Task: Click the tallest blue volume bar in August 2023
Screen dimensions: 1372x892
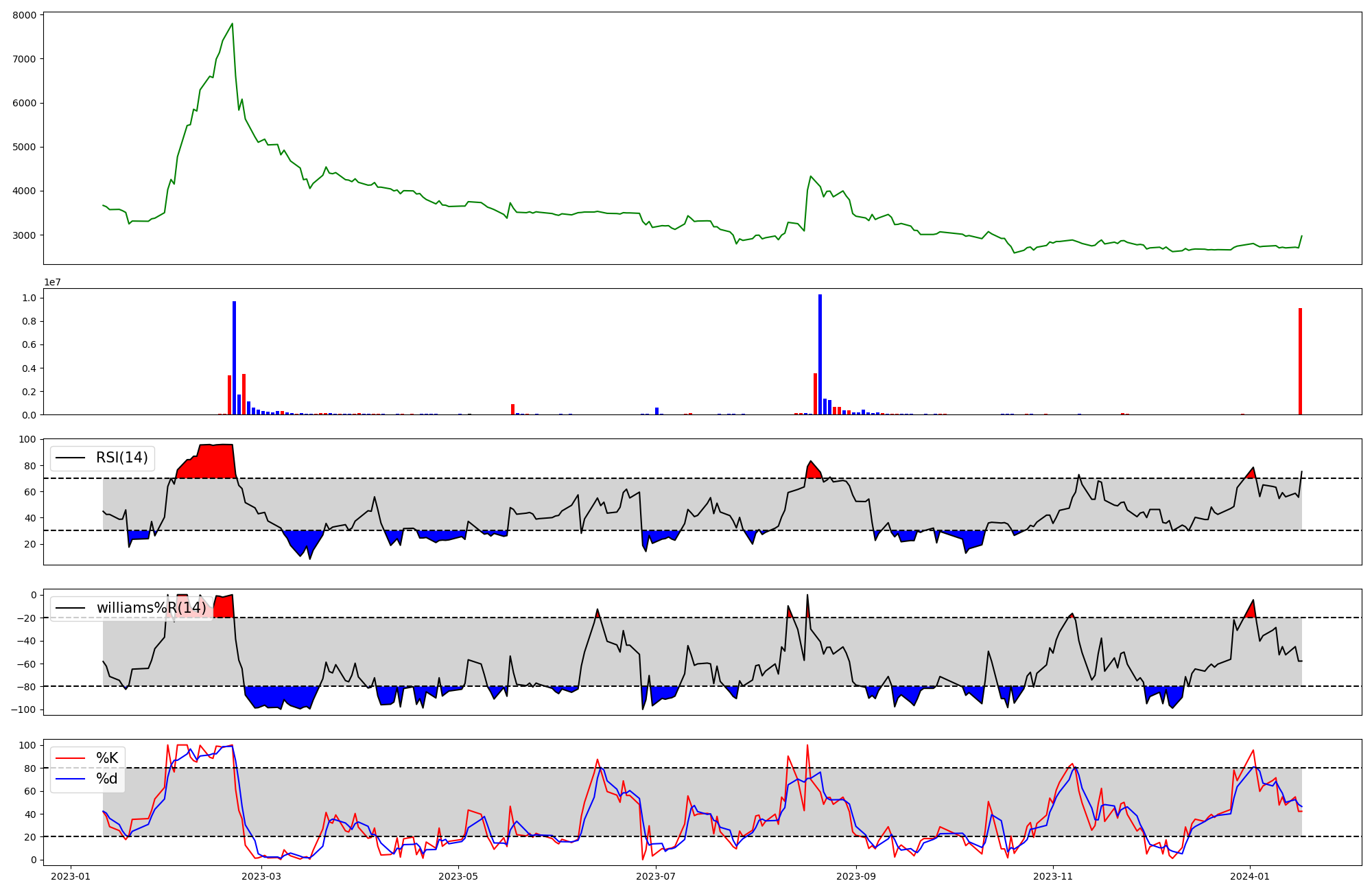Action: (x=820, y=355)
